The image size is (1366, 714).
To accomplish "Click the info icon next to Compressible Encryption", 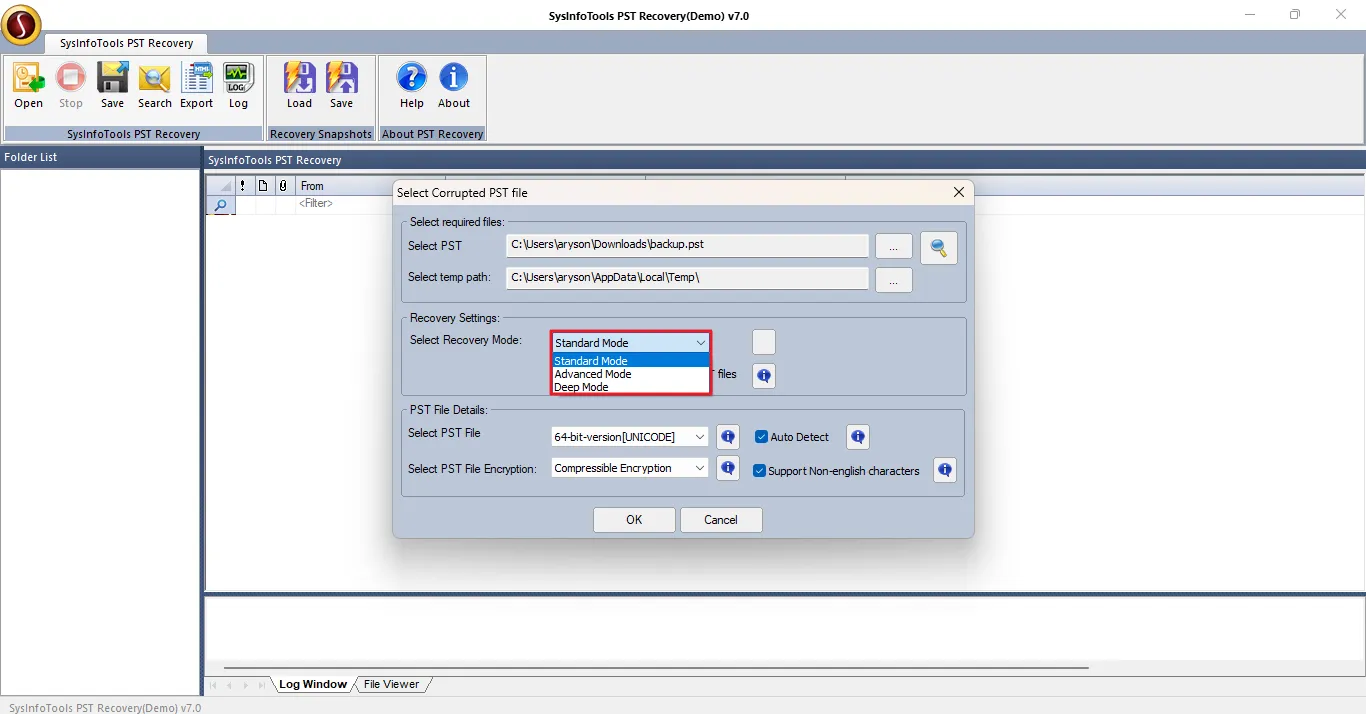I will coord(728,468).
